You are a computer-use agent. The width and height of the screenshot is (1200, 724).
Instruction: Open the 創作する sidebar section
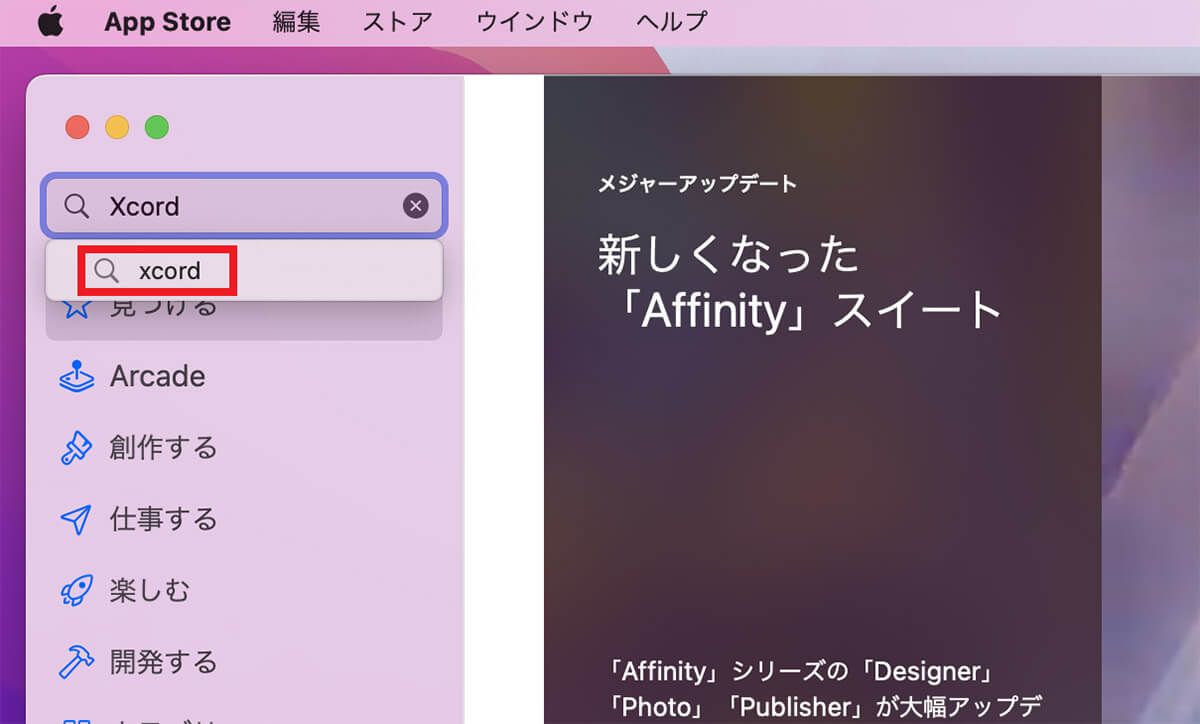[x=244, y=448]
